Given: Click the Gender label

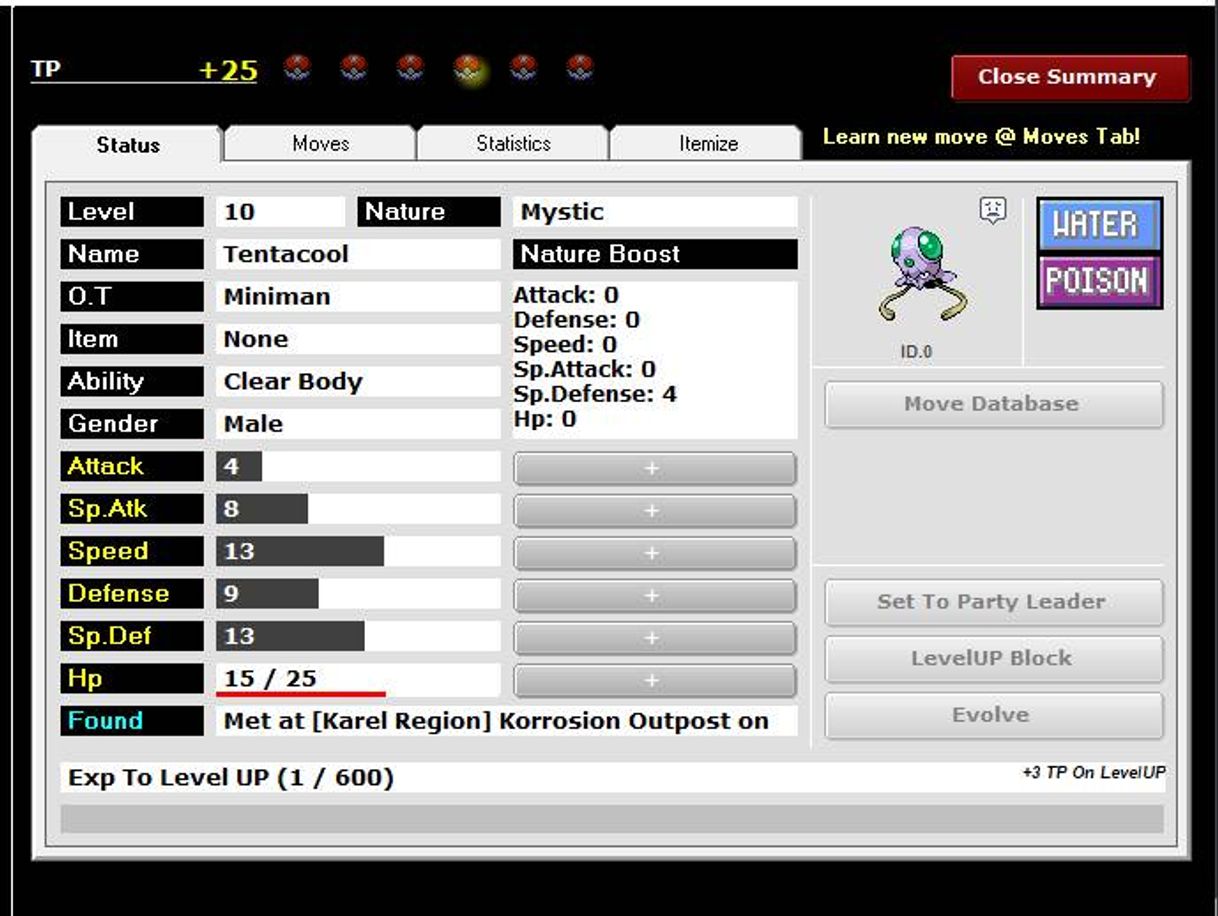Looking at the screenshot, I should [132, 424].
